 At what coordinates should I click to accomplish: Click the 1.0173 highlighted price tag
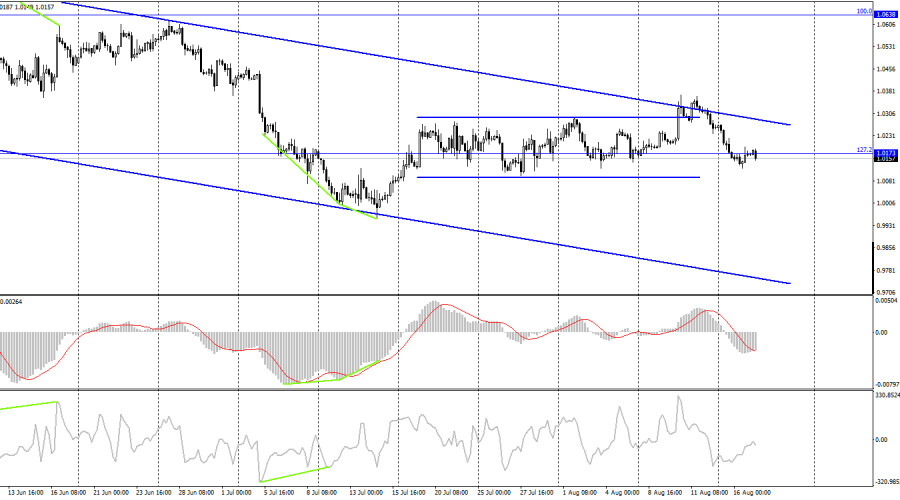tap(886, 153)
